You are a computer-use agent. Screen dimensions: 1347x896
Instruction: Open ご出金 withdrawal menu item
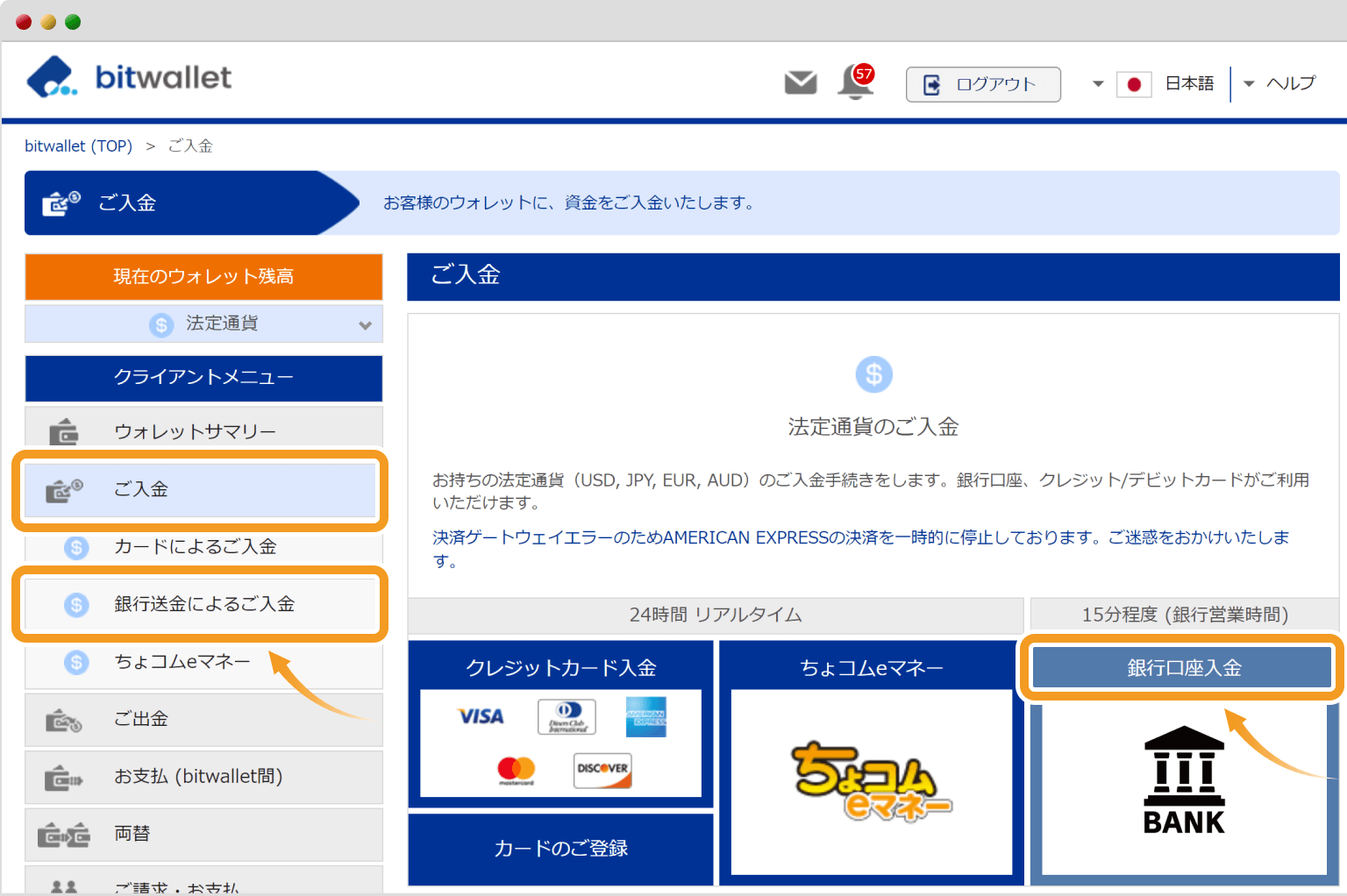203,719
